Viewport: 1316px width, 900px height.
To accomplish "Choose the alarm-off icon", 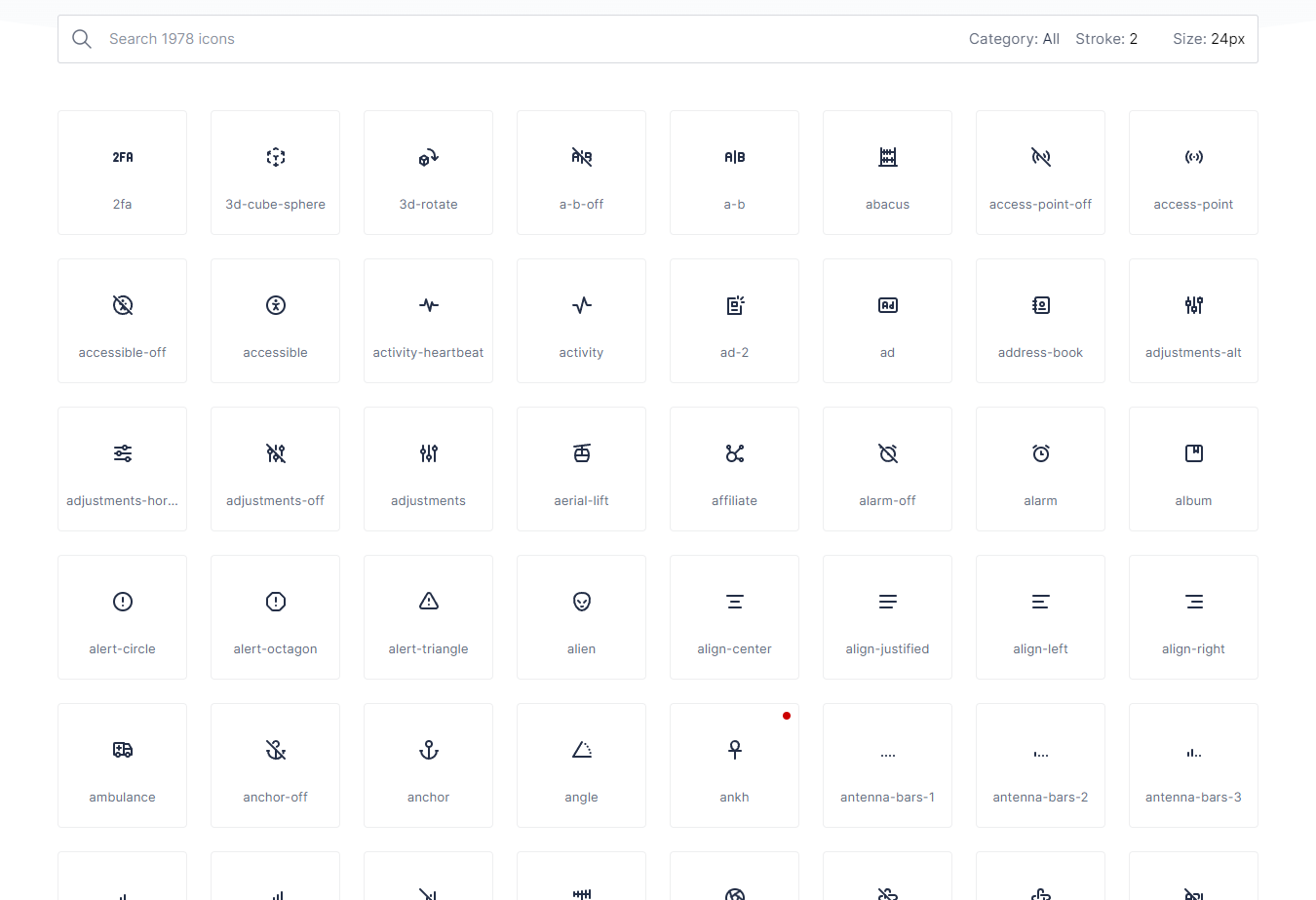I will tap(887, 469).
